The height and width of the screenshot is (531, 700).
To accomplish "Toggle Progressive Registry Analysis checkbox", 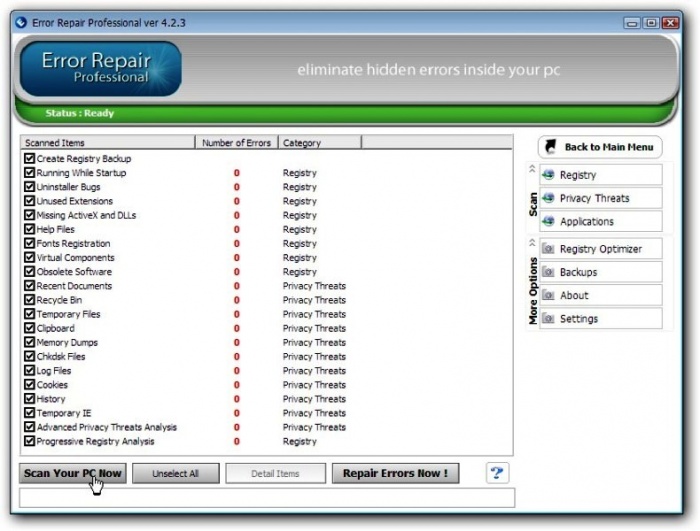I will tap(29, 441).
